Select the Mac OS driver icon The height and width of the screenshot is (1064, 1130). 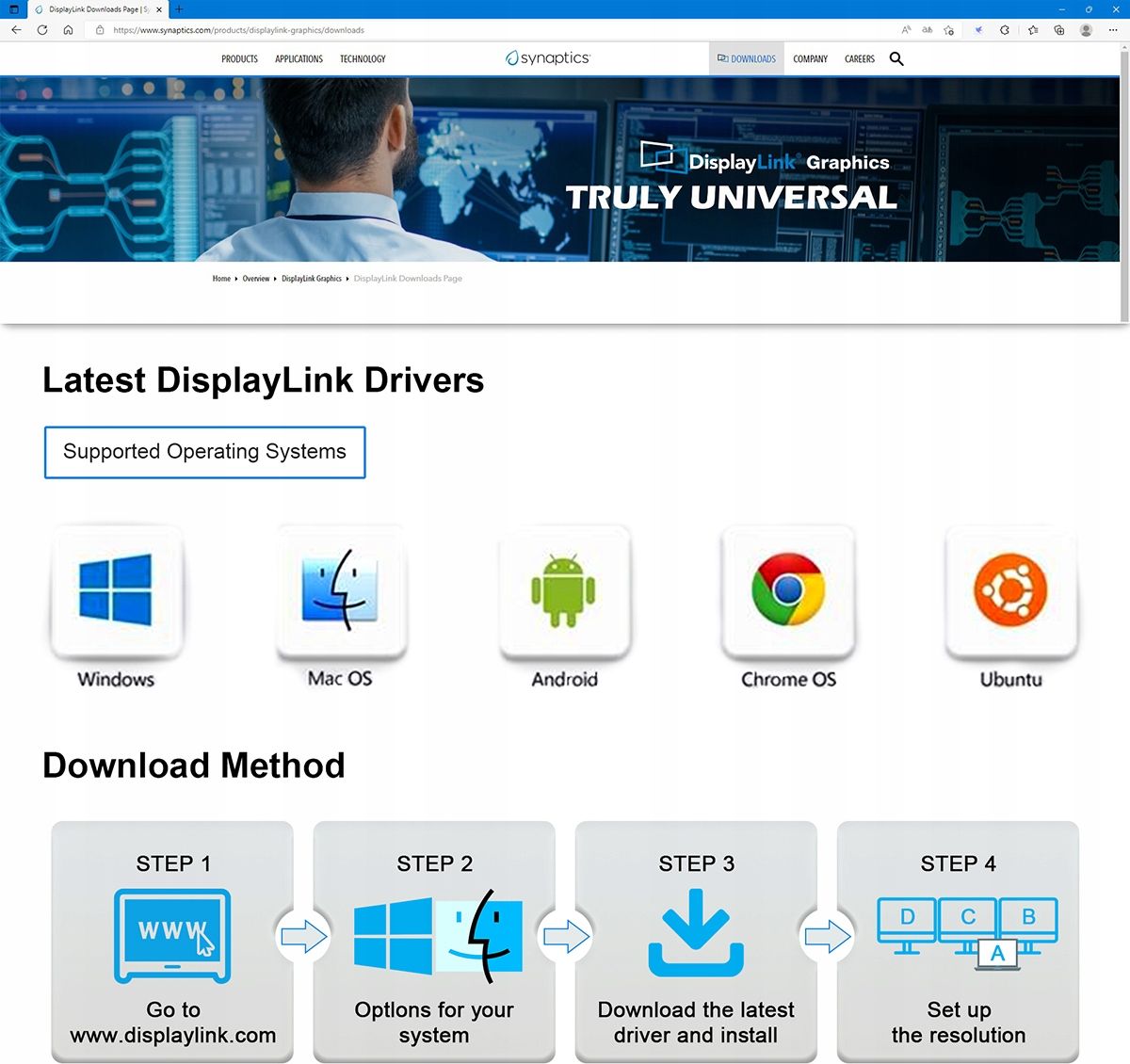coord(340,590)
